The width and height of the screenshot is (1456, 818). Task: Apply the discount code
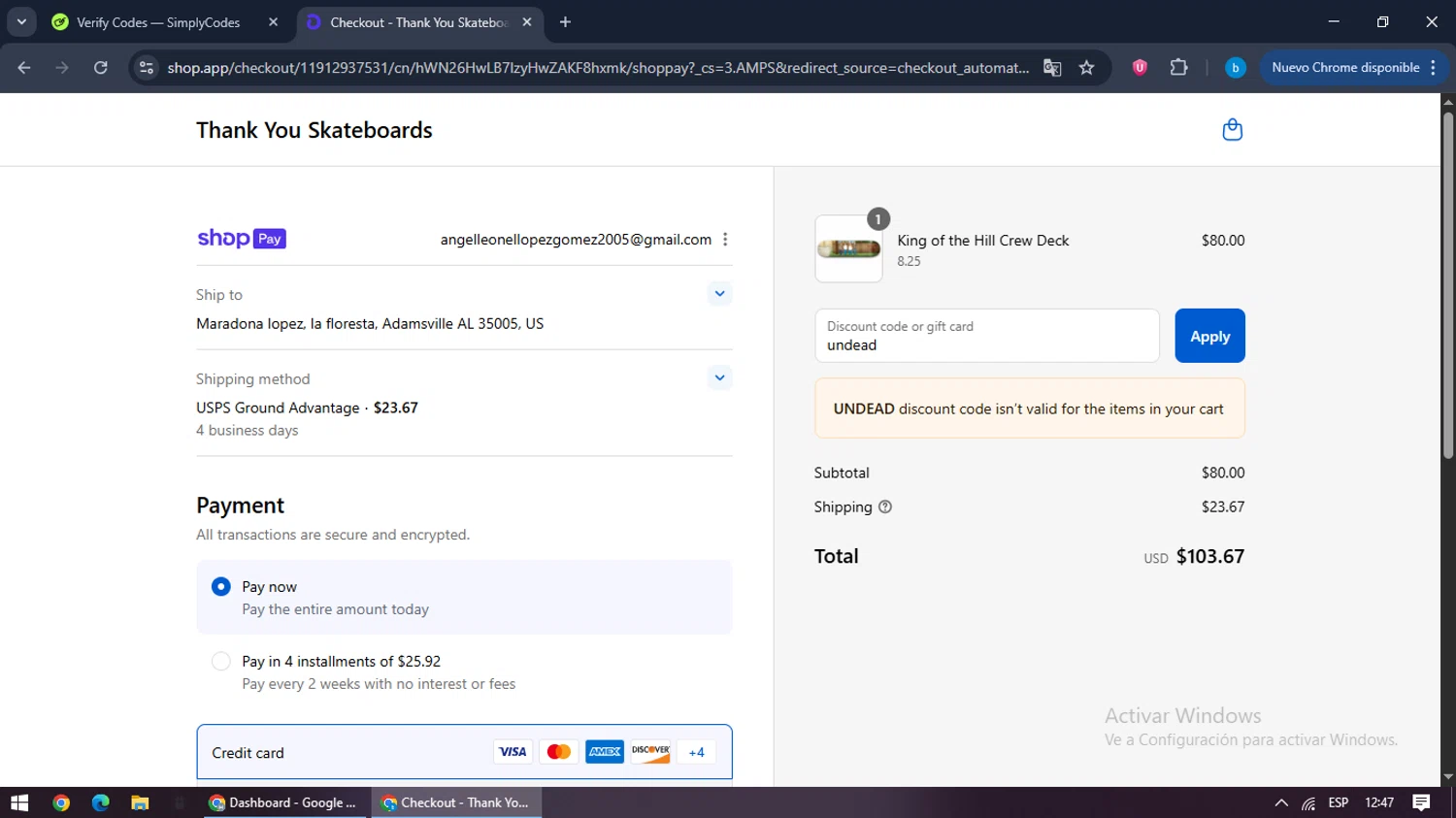1209,336
